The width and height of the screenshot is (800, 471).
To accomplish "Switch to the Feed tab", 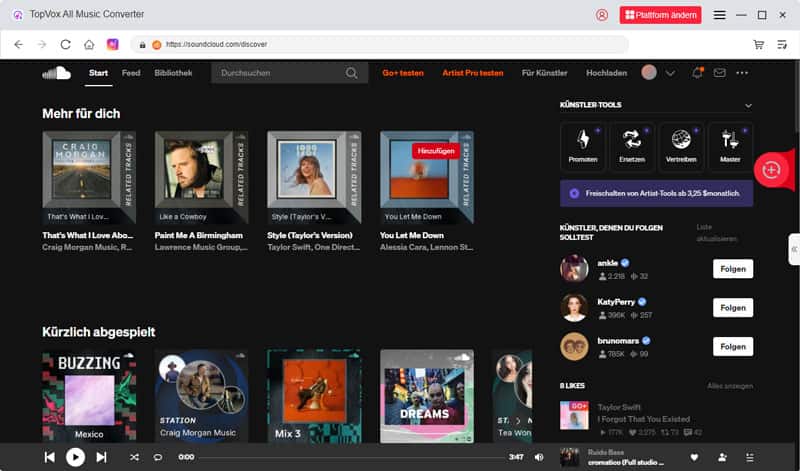I will coord(131,73).
